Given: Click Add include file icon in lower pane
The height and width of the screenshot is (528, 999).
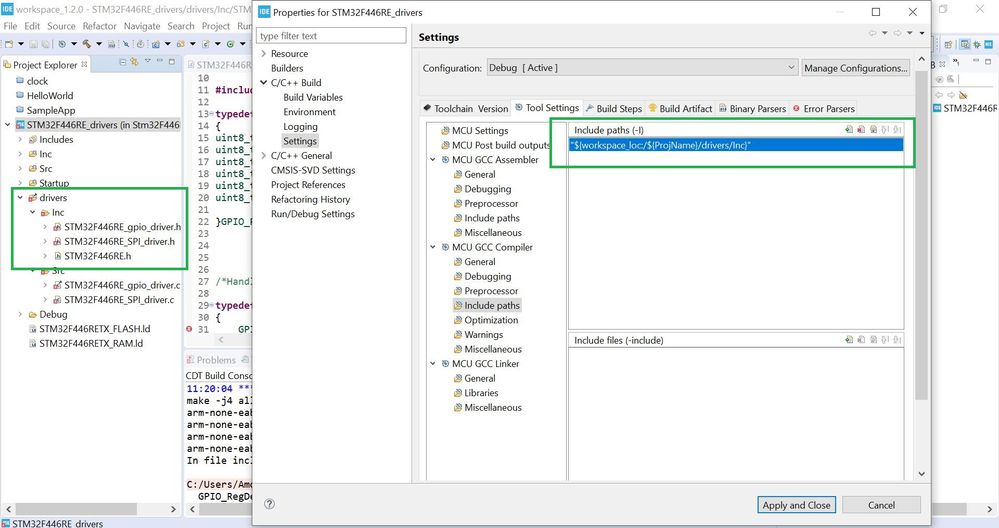Looking at the screenshot, I should [849, 339].
